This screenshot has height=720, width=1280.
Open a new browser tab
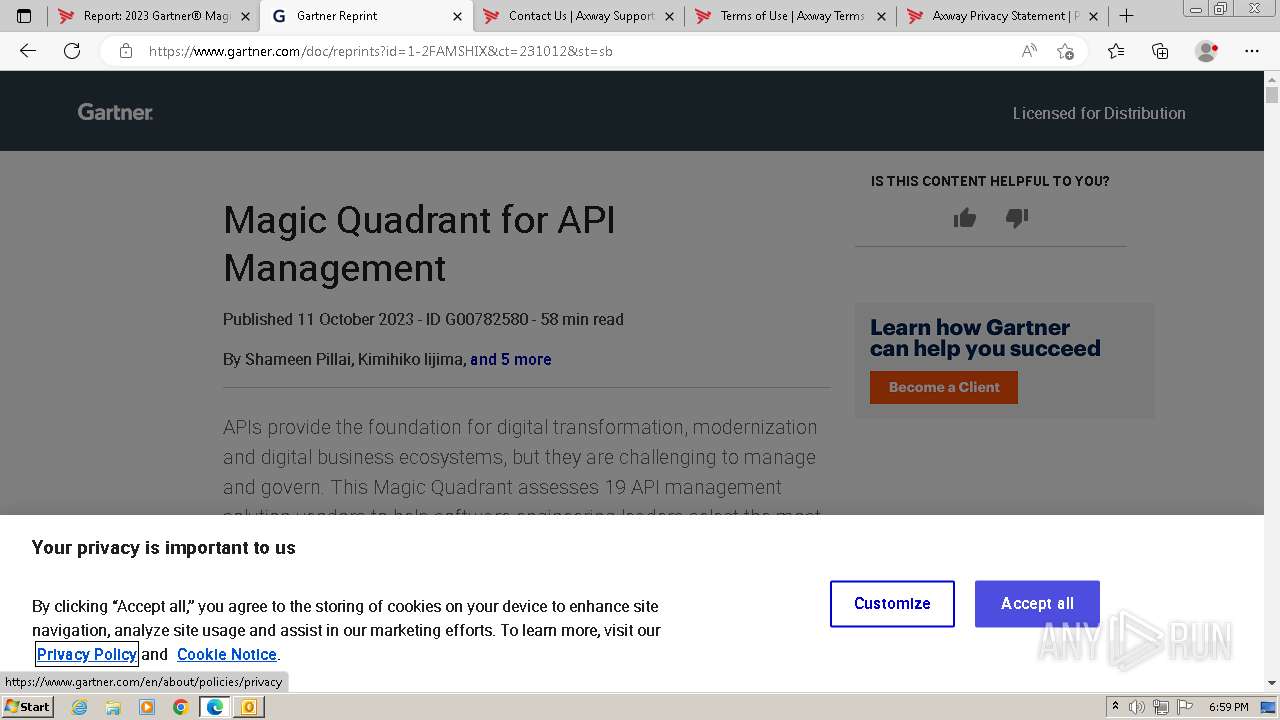coord(1126,16)
